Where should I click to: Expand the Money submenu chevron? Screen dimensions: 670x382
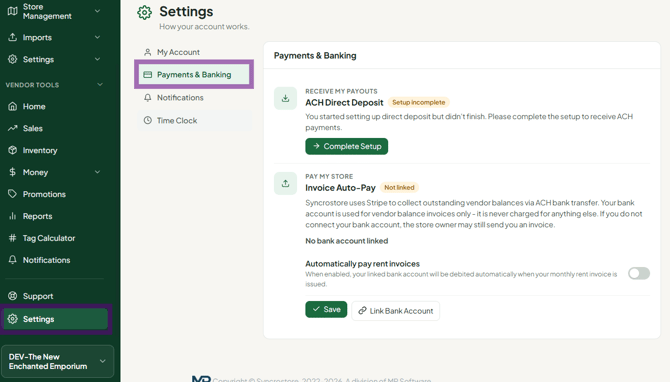(x=97, y=172)
